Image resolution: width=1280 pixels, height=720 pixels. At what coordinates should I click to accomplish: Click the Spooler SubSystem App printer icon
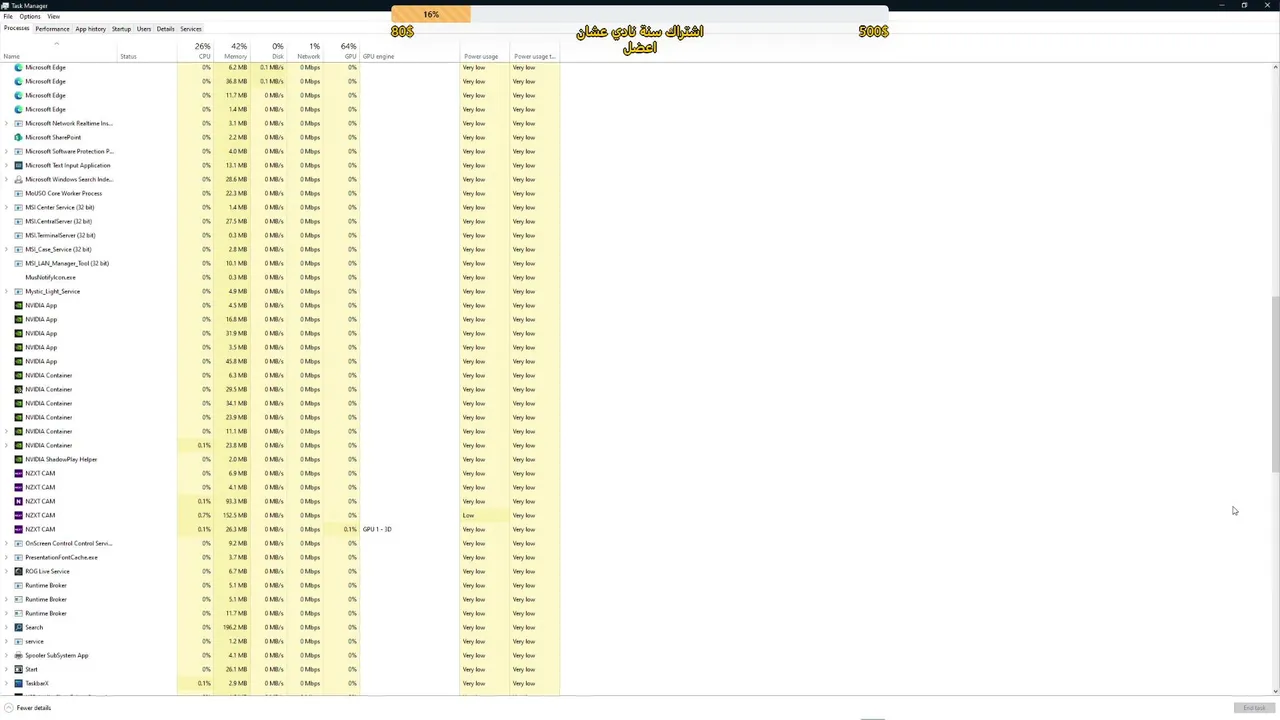point(18,655)
